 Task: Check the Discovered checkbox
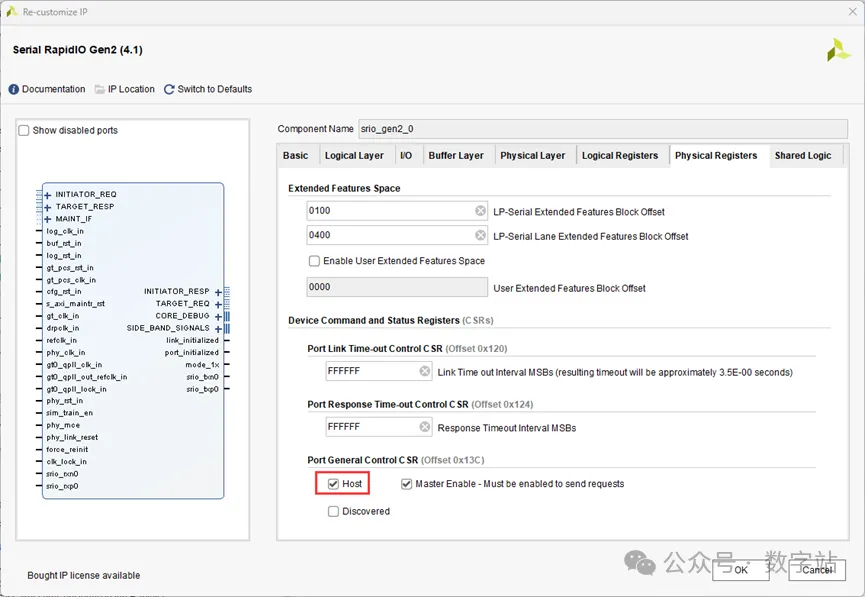[x=333, y=511]
